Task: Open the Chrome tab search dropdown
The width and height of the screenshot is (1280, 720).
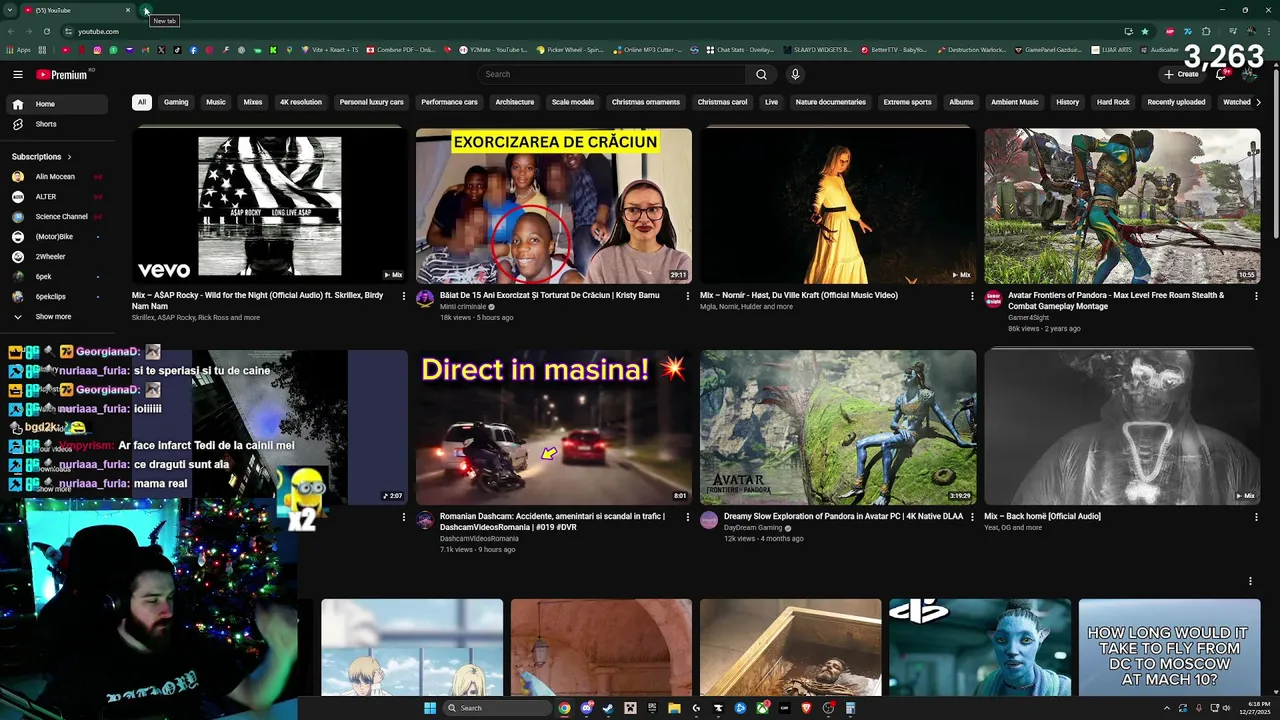Action: [x=9, y=10]
